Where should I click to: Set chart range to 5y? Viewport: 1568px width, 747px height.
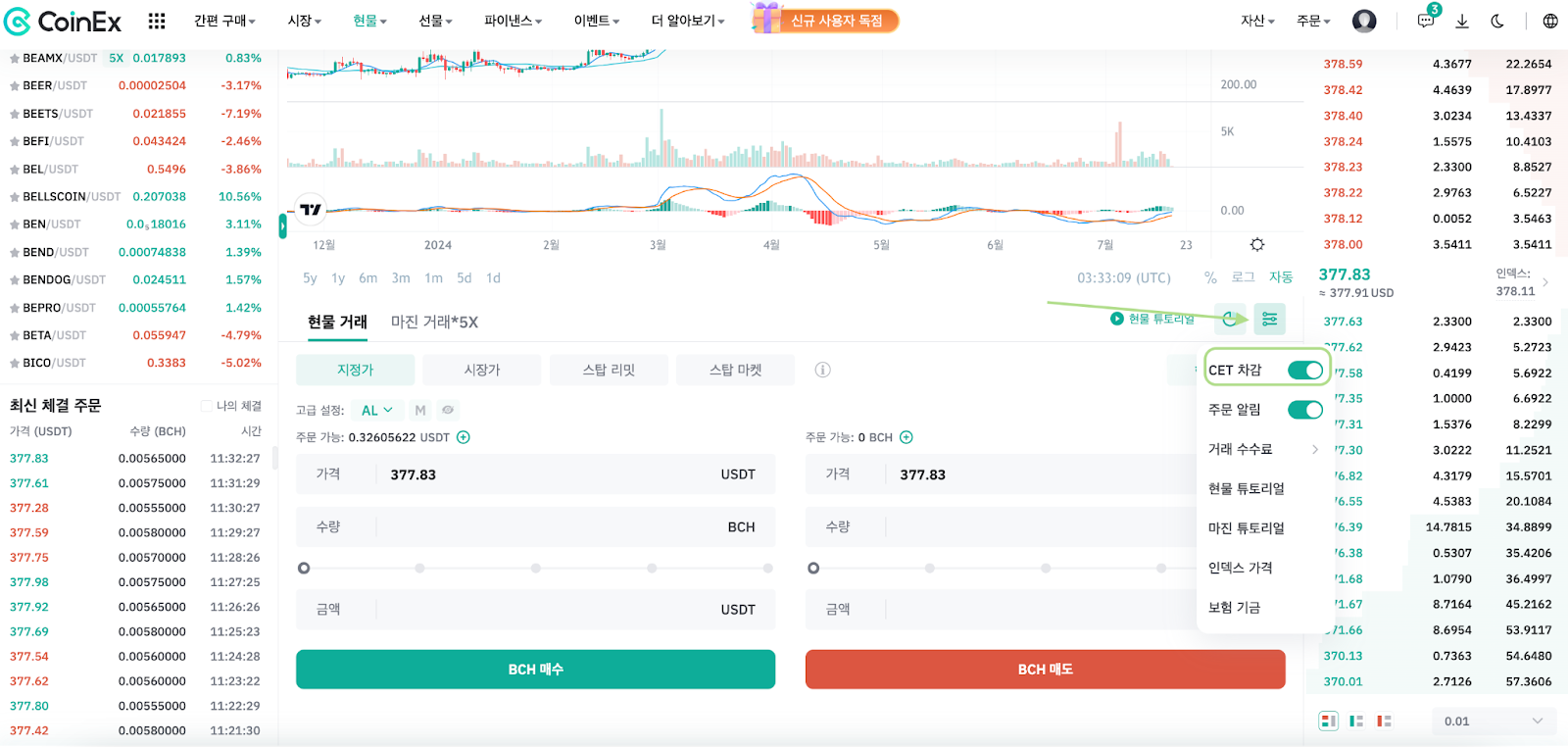coord(310,278)
